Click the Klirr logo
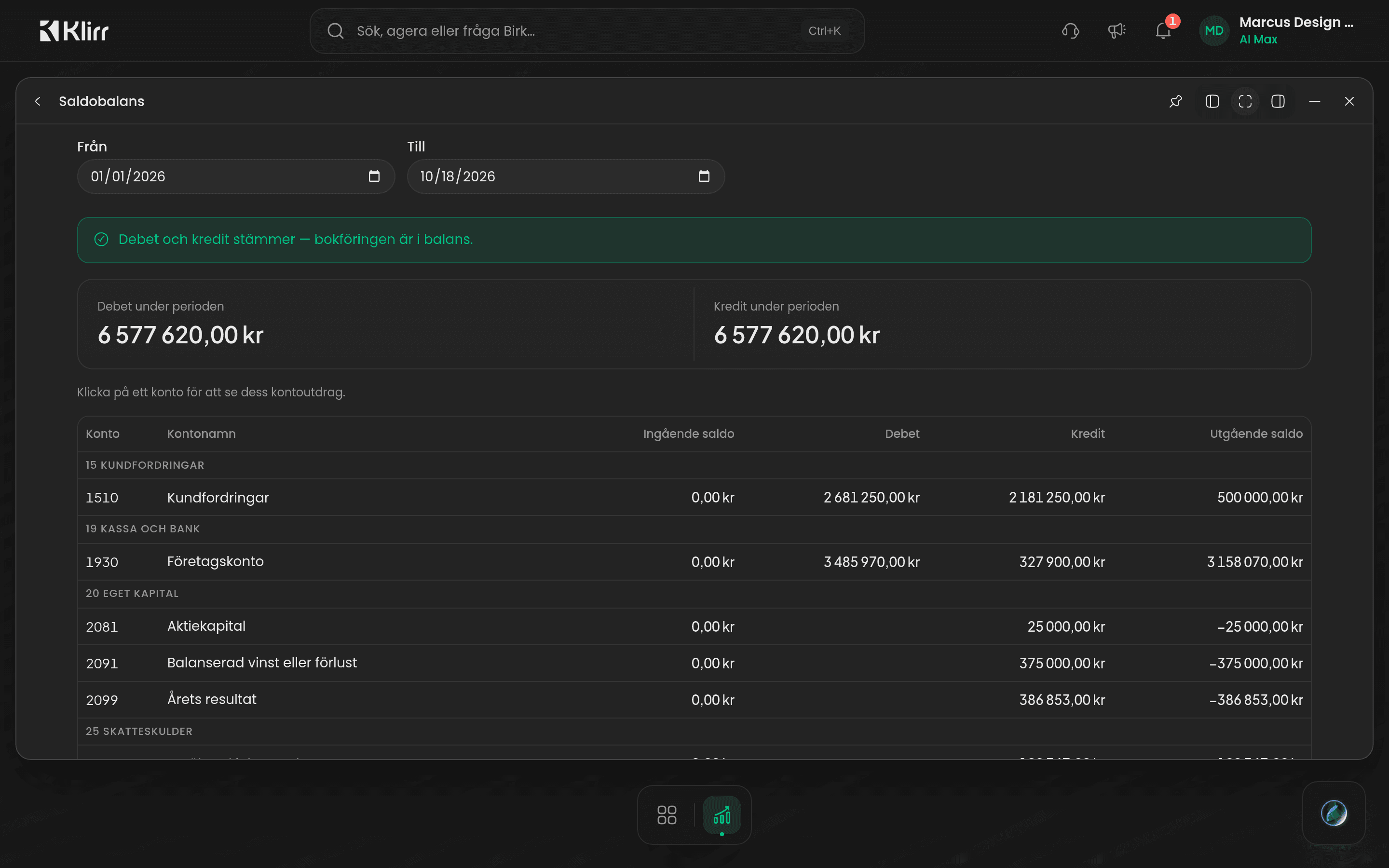Image resolution: width=1389 pixels, height=868 pixels. click(x=74, y=31)
